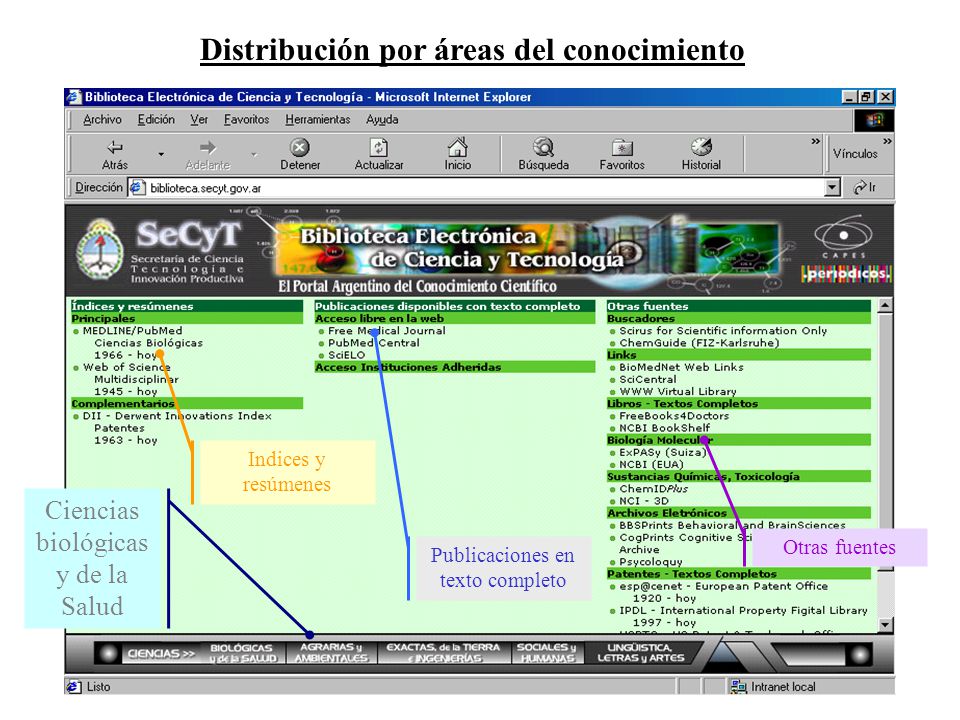Go to the Inicio home icon
Screen dimensions: 960x720
tap(457, 147)
